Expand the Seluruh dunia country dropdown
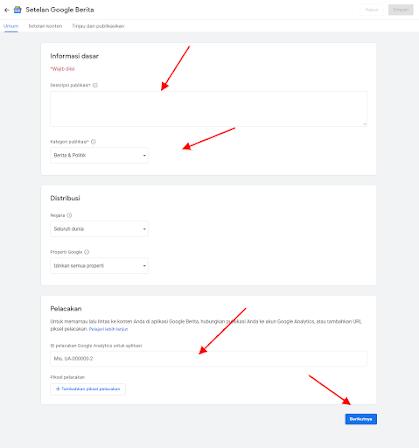419x448 pixels. click(99, 229)
